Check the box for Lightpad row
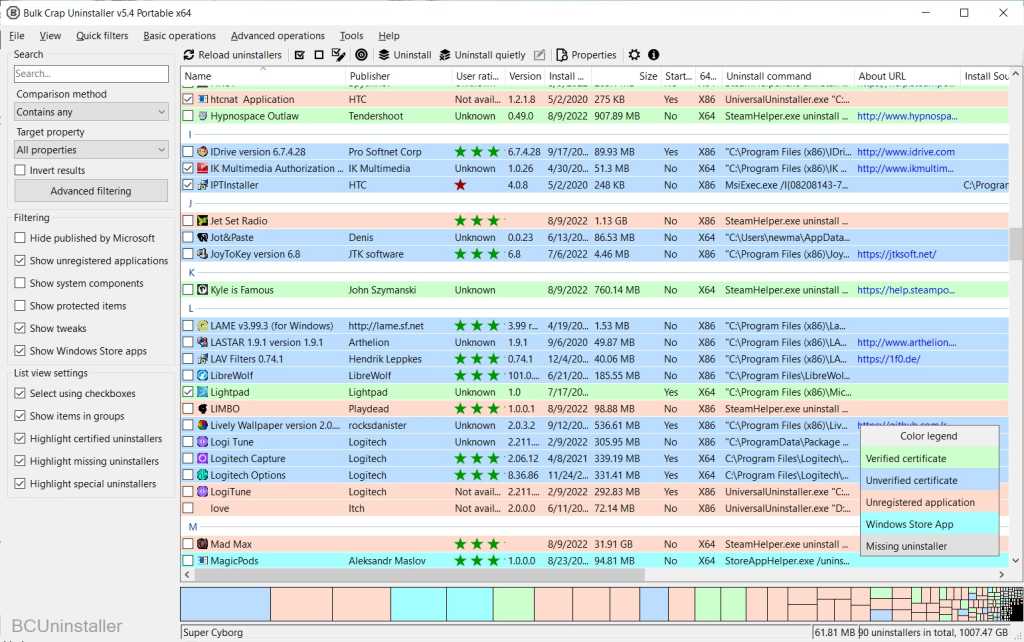This screenshot has width=1024, height=642. 188,392
